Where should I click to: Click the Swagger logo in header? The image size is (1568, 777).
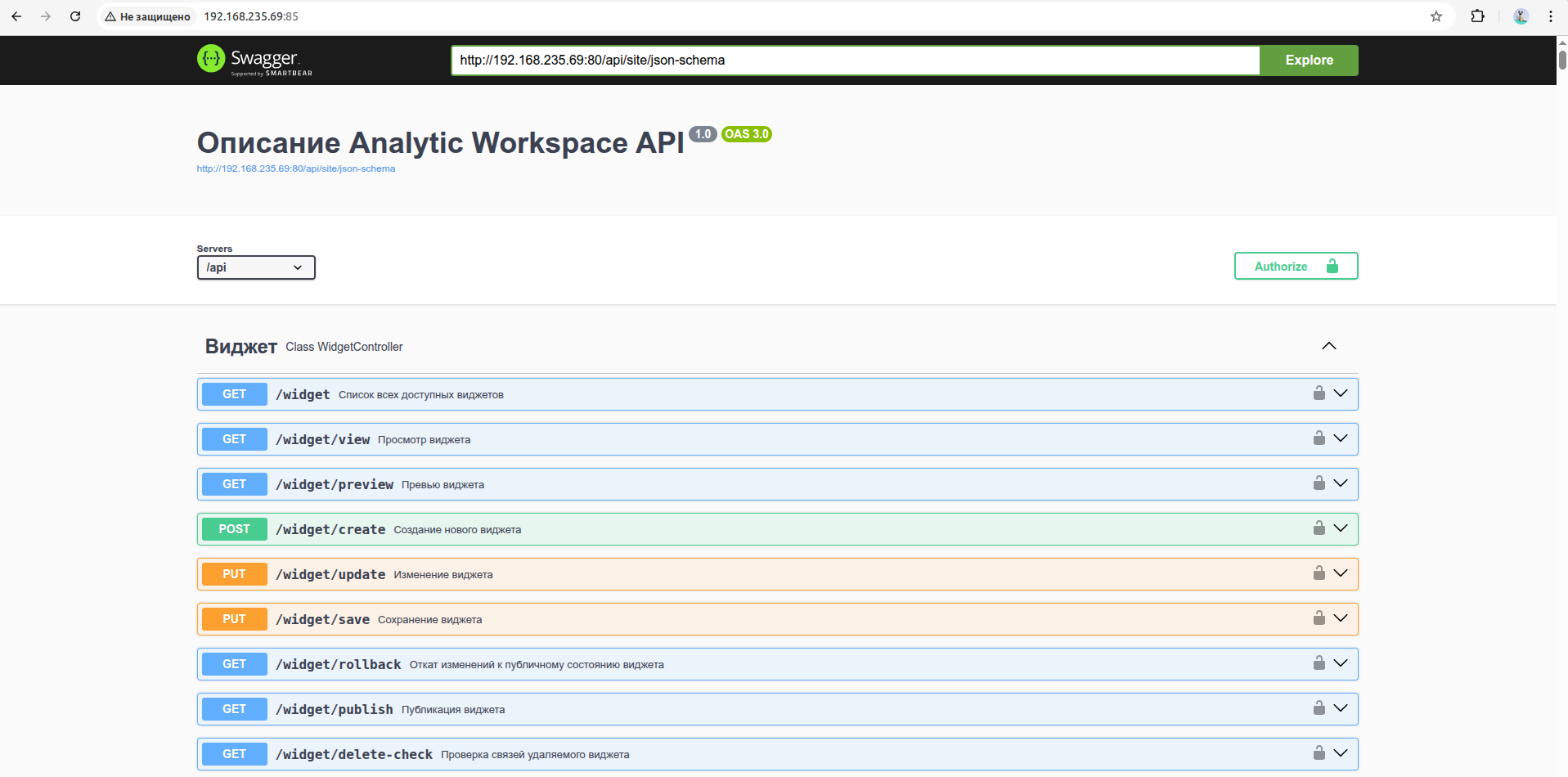(254, 61)
